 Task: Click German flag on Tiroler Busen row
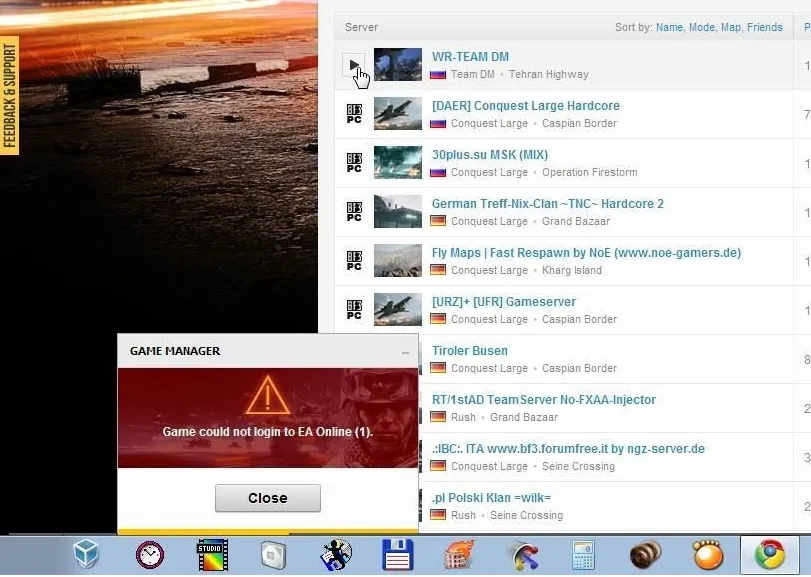point(438,368)
